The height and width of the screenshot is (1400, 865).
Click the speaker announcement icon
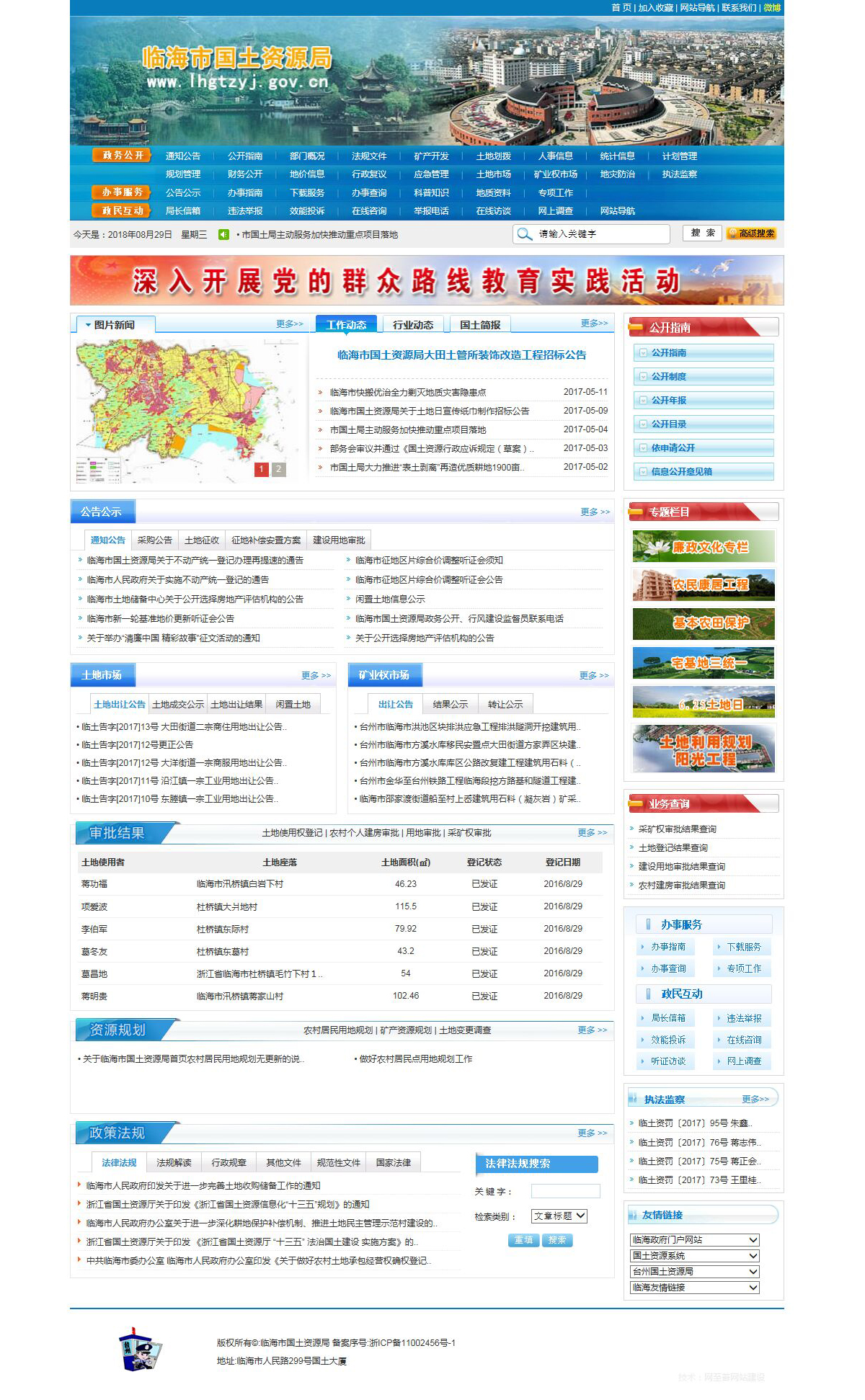point(224,234)
